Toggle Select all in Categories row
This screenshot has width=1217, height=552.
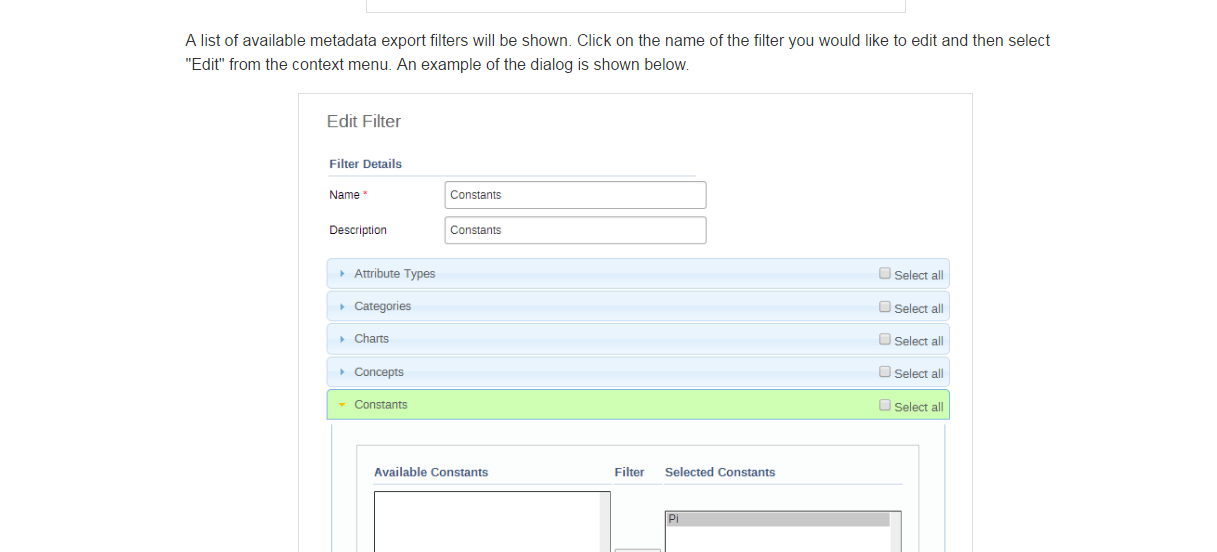coord(885,306)
